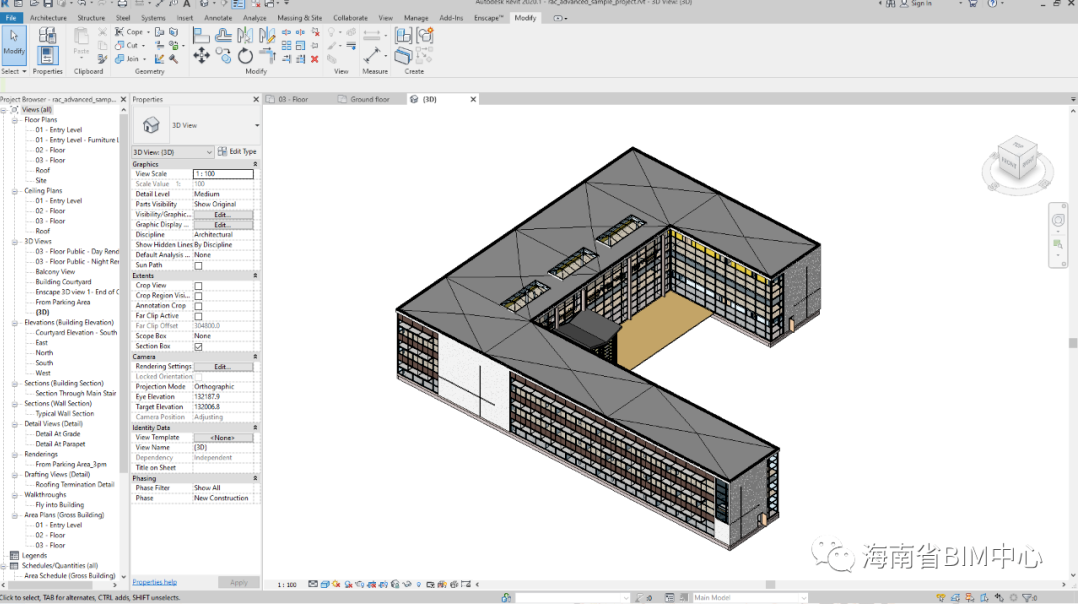Click the red Delete X icon

pos(315,59)
